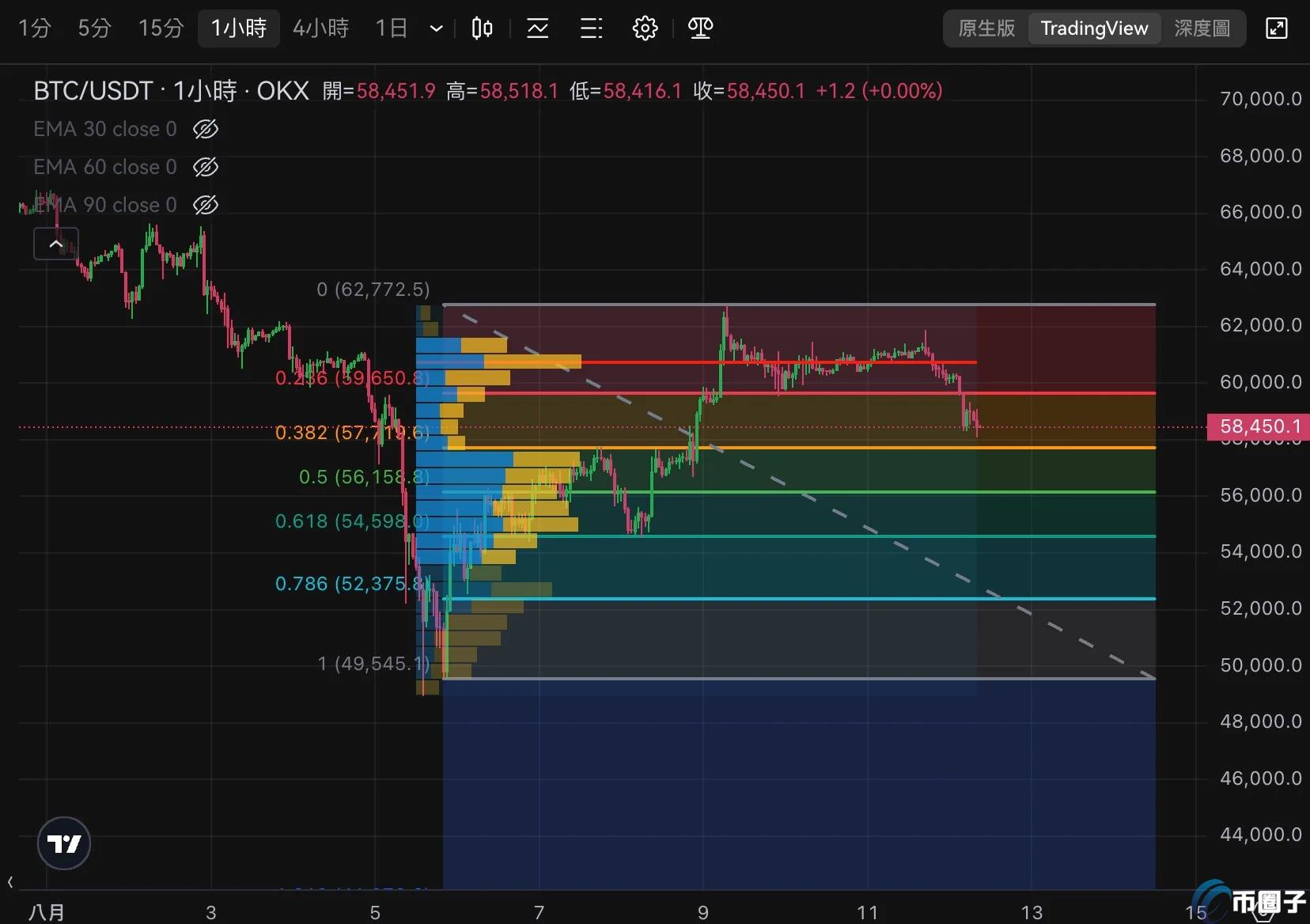Click the current price label 58,450.1
The image size is (1310, 924).
point(1259,427)
